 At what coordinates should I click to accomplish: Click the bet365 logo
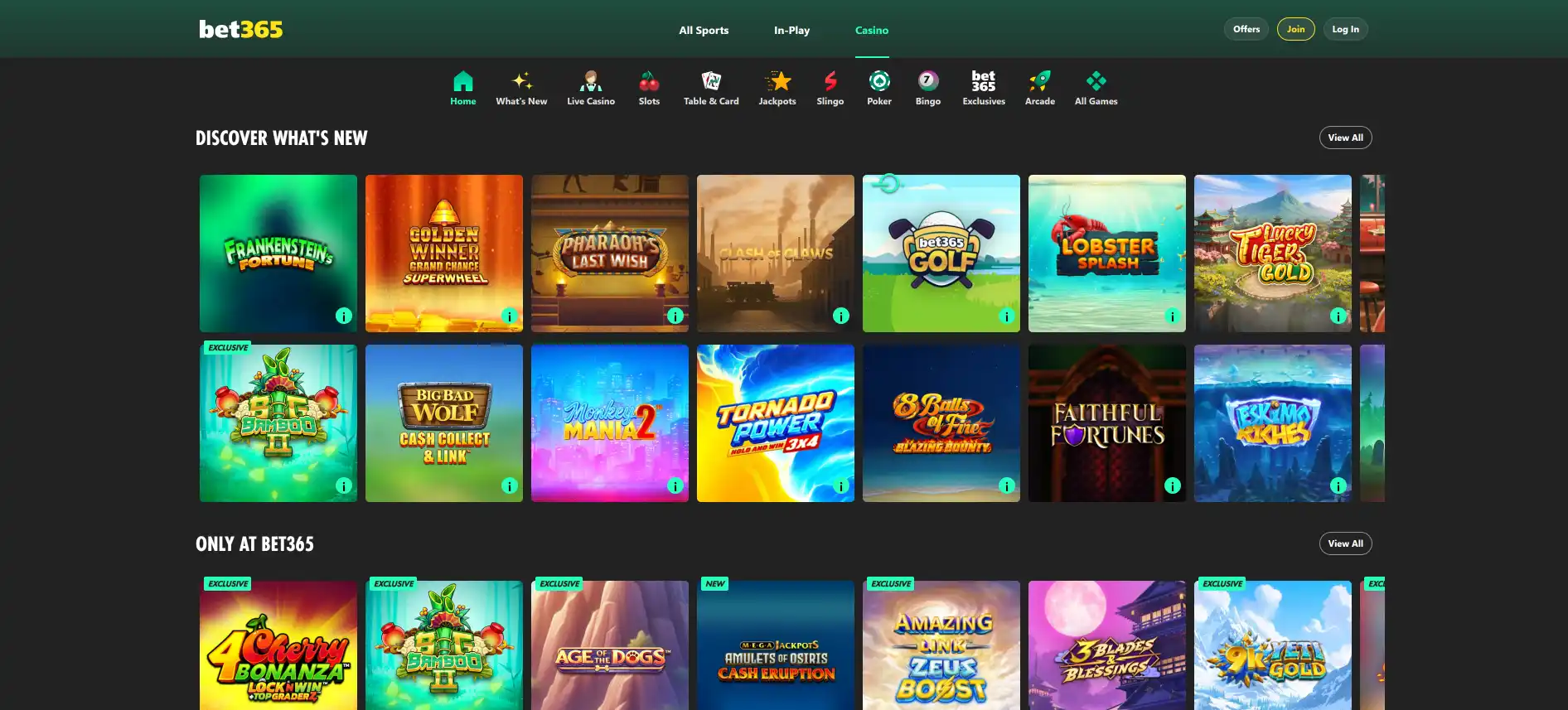point(240,29)
